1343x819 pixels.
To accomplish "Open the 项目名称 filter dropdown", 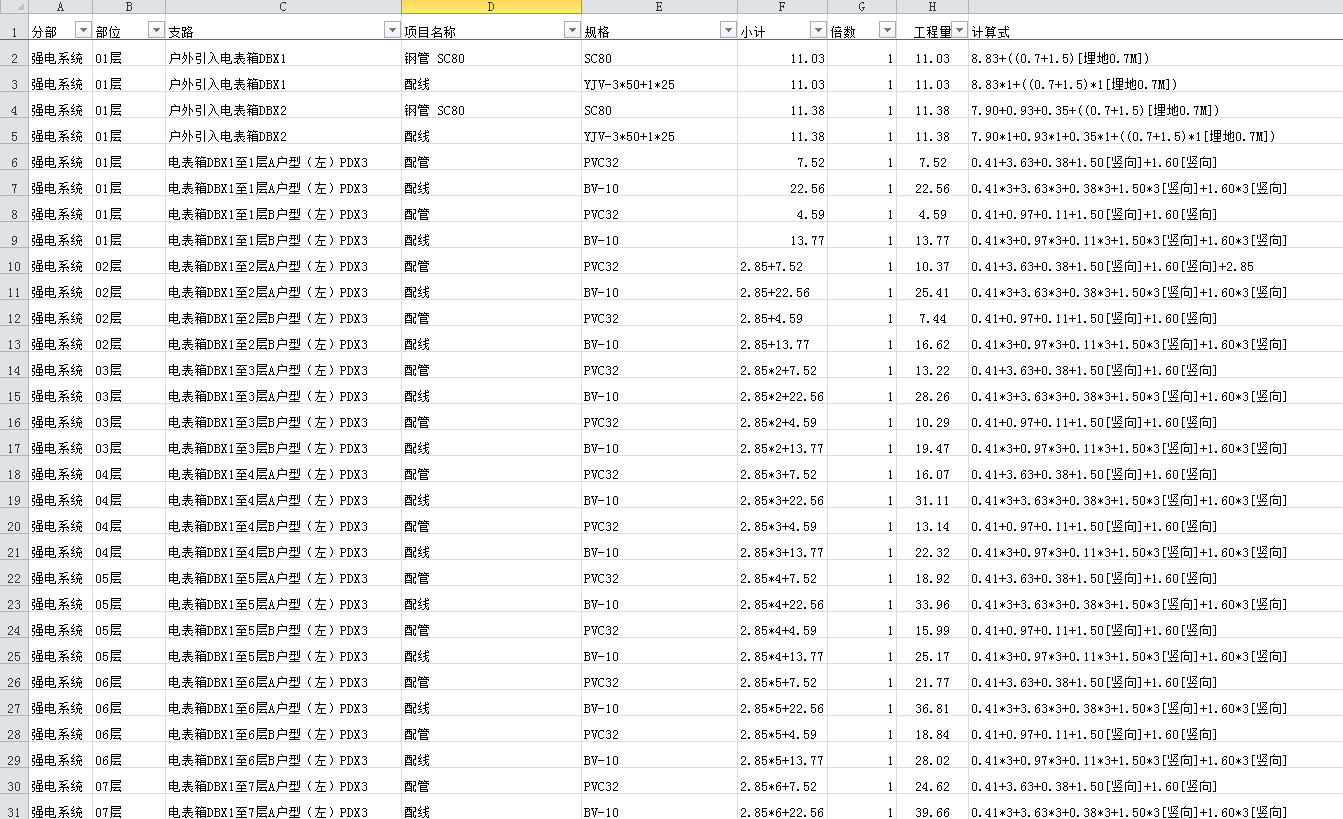I will [572, 31].
